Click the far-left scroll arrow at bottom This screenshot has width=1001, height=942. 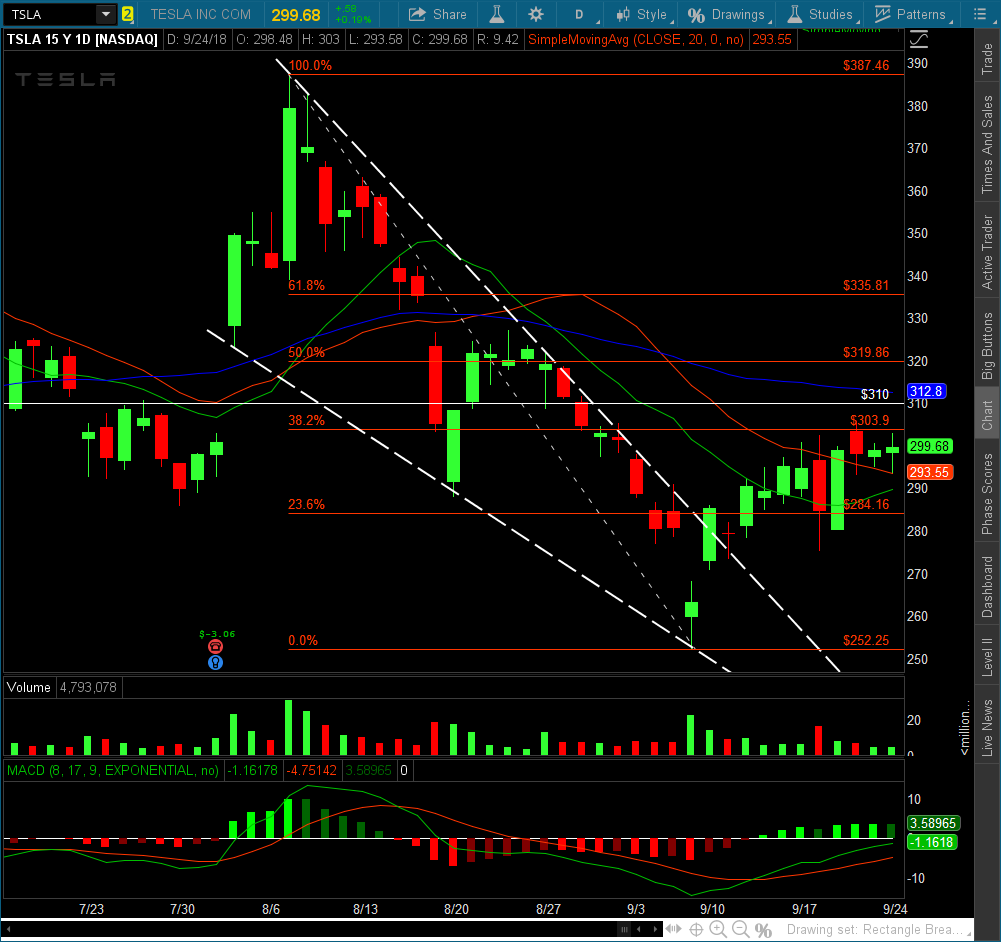click(9, 929)
